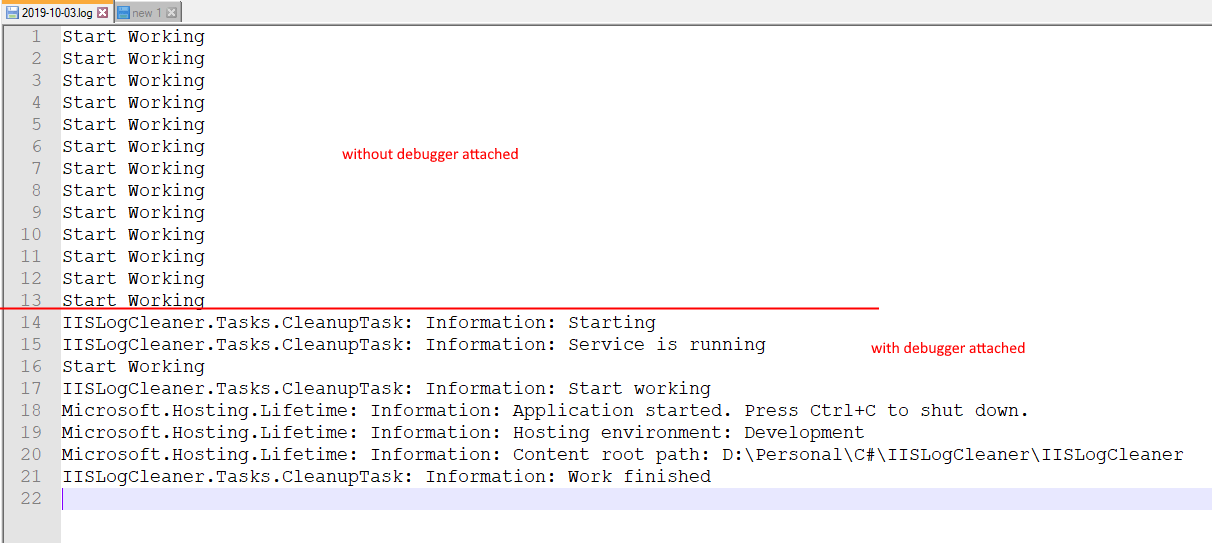
Task: Select line number 1 in the margin
Action: pyautogui.click(x=36, y=37)
